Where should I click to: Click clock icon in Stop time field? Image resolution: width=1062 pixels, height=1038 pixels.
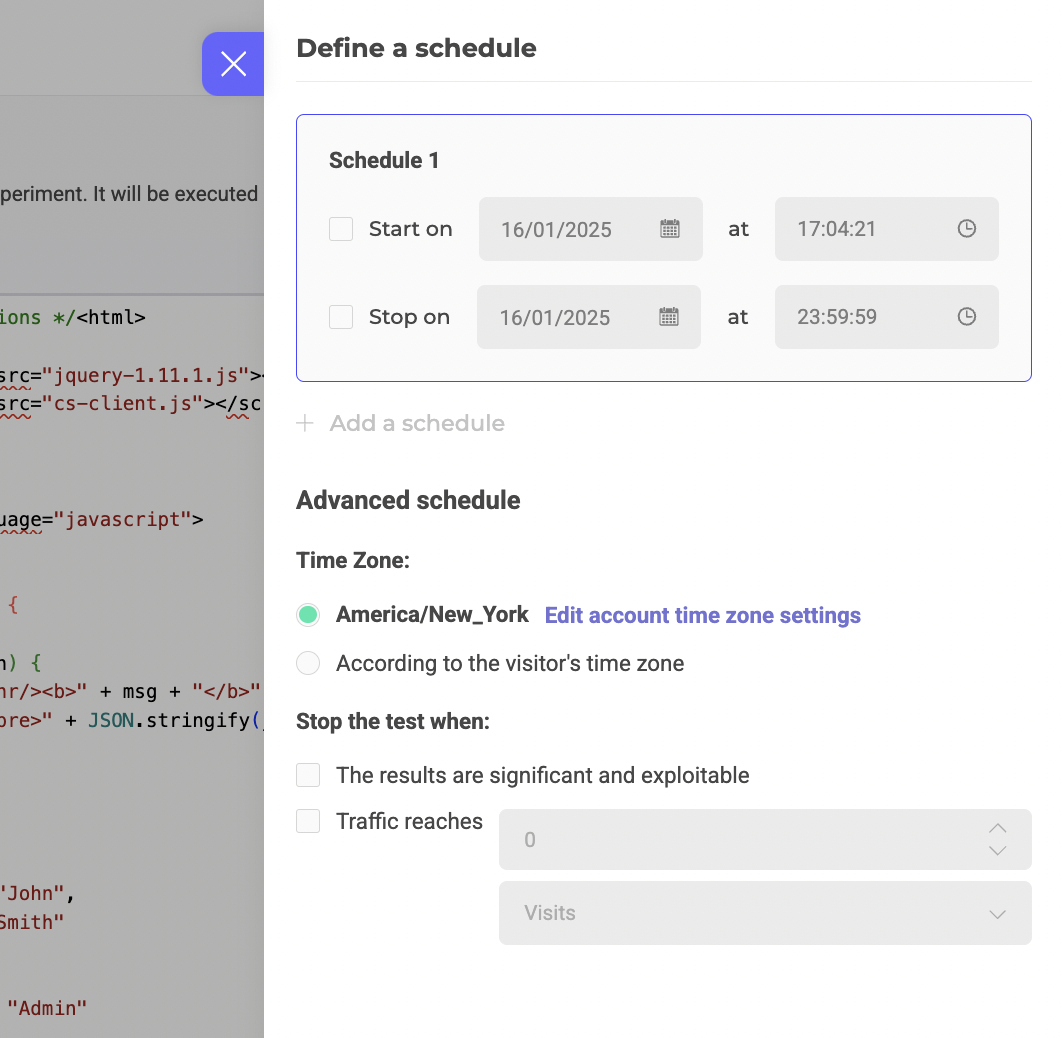pos(966,317)
